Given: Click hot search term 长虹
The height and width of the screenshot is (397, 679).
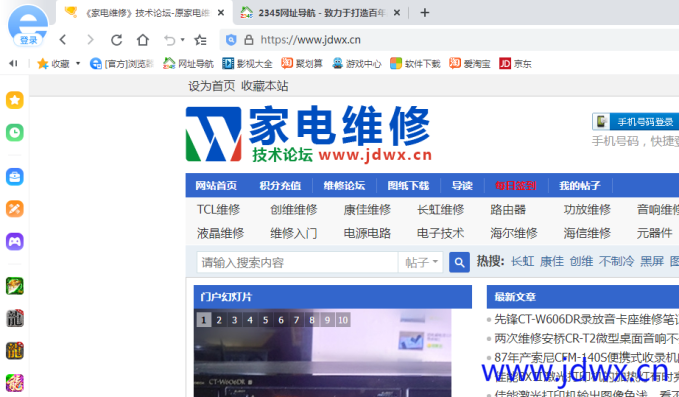Looking at the screenshot, I should (x=522, y=261).
